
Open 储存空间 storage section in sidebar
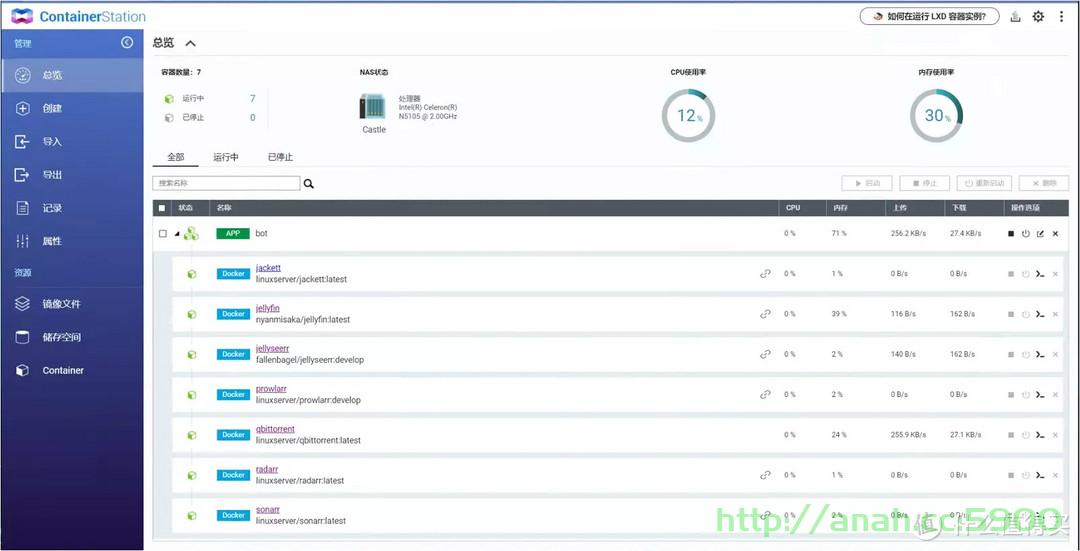(72, 337)
